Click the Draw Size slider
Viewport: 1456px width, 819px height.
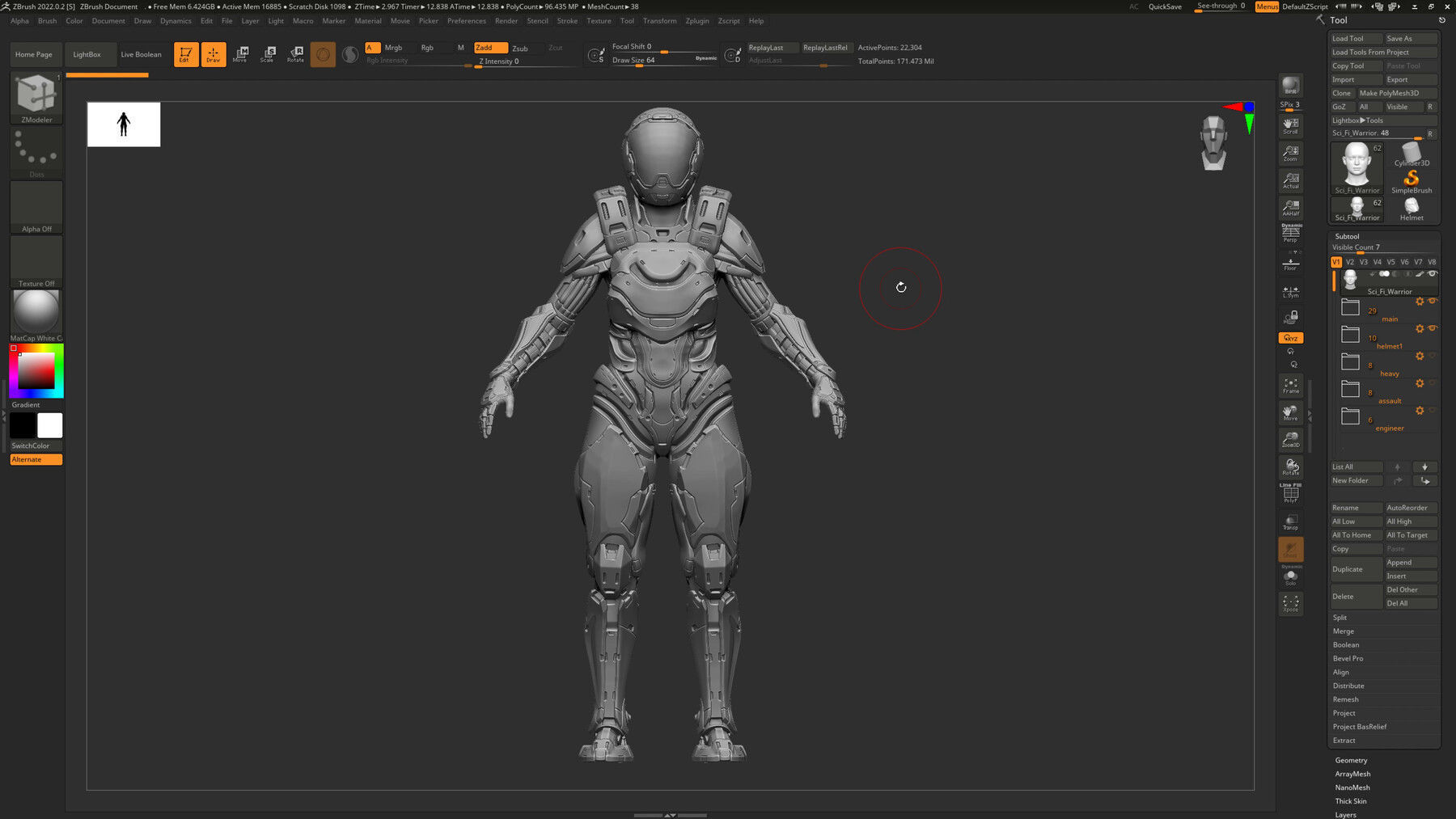pyautogui.click(x=662, y=61)
